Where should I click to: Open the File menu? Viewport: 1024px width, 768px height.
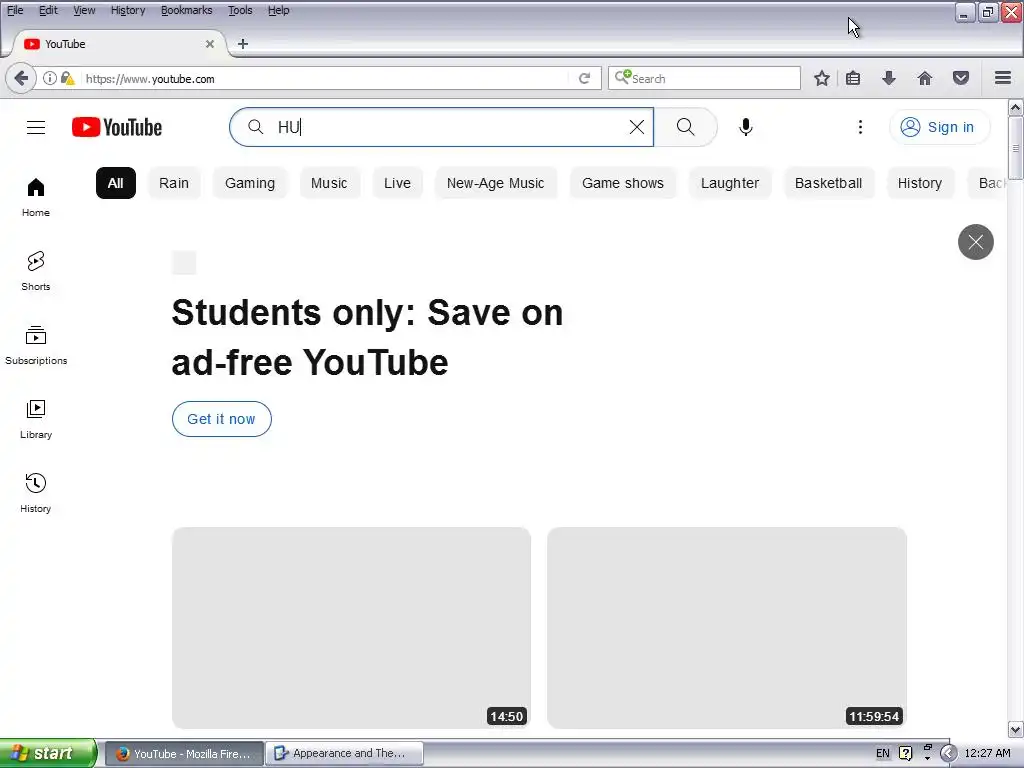point(14,10)
